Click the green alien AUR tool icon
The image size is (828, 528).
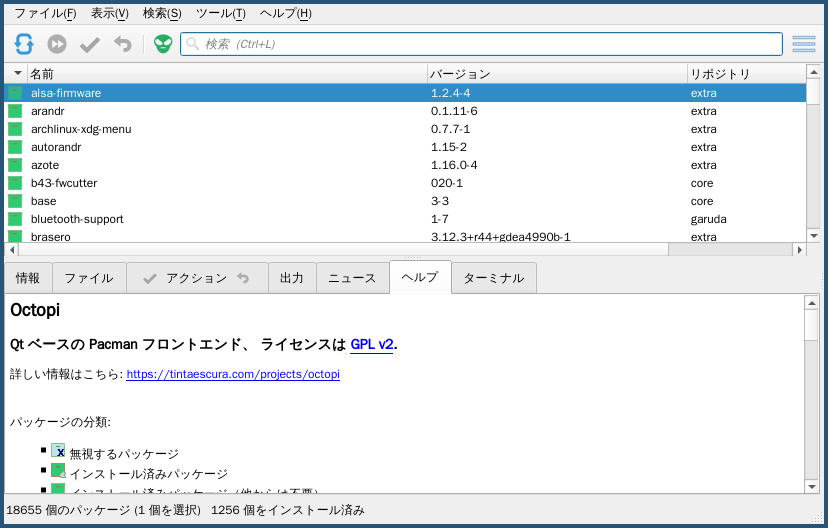pyautogui.click(x=163, y=44)
